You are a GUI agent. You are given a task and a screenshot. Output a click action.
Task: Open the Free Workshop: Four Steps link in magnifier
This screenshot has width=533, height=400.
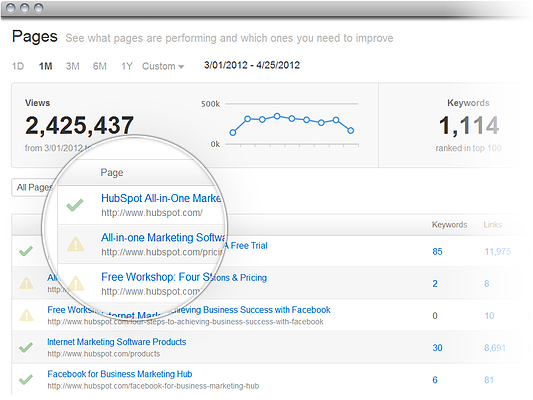155,277
